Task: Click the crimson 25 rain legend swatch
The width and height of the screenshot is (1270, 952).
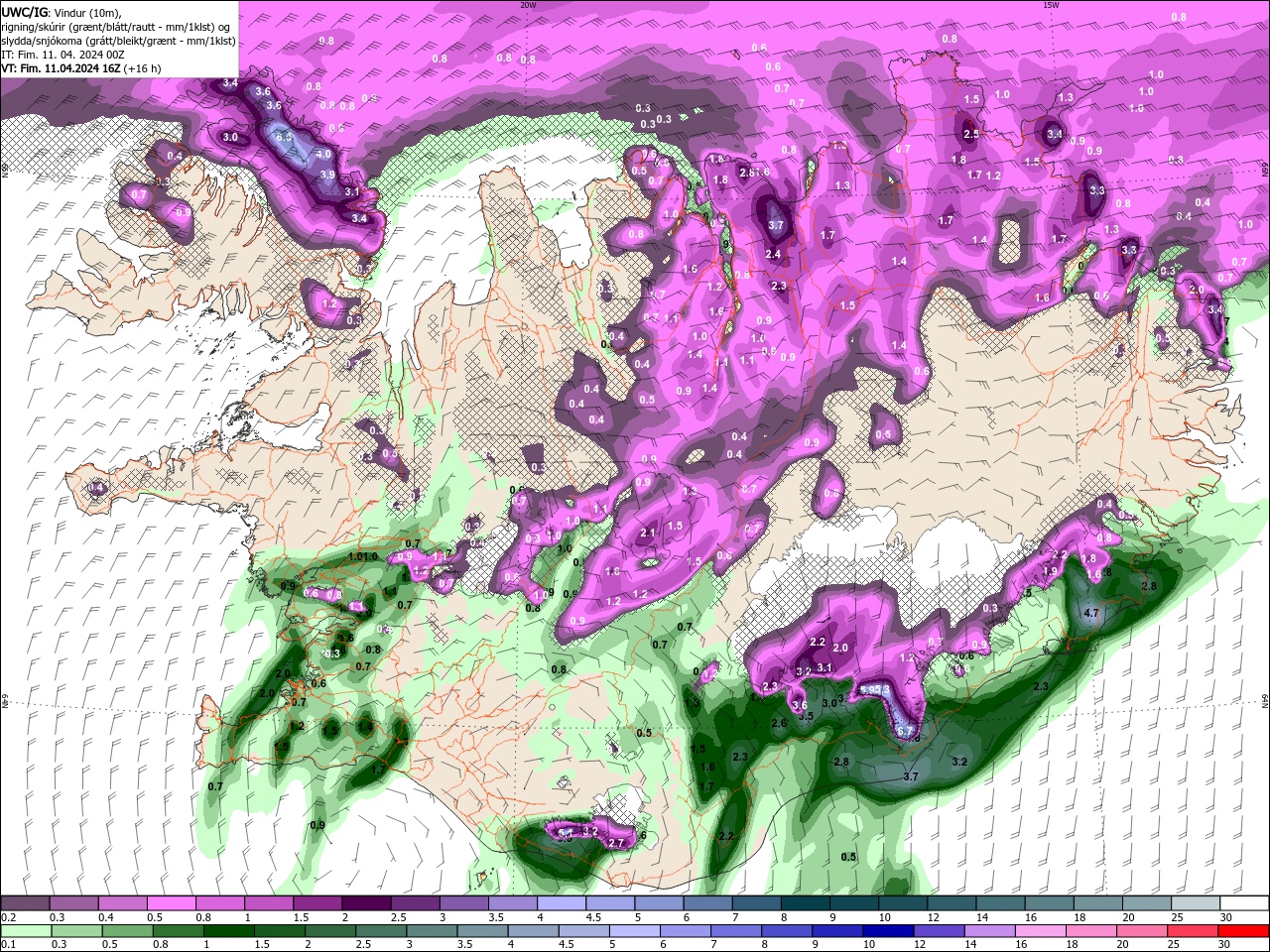Action: [x=1194, y=931]
